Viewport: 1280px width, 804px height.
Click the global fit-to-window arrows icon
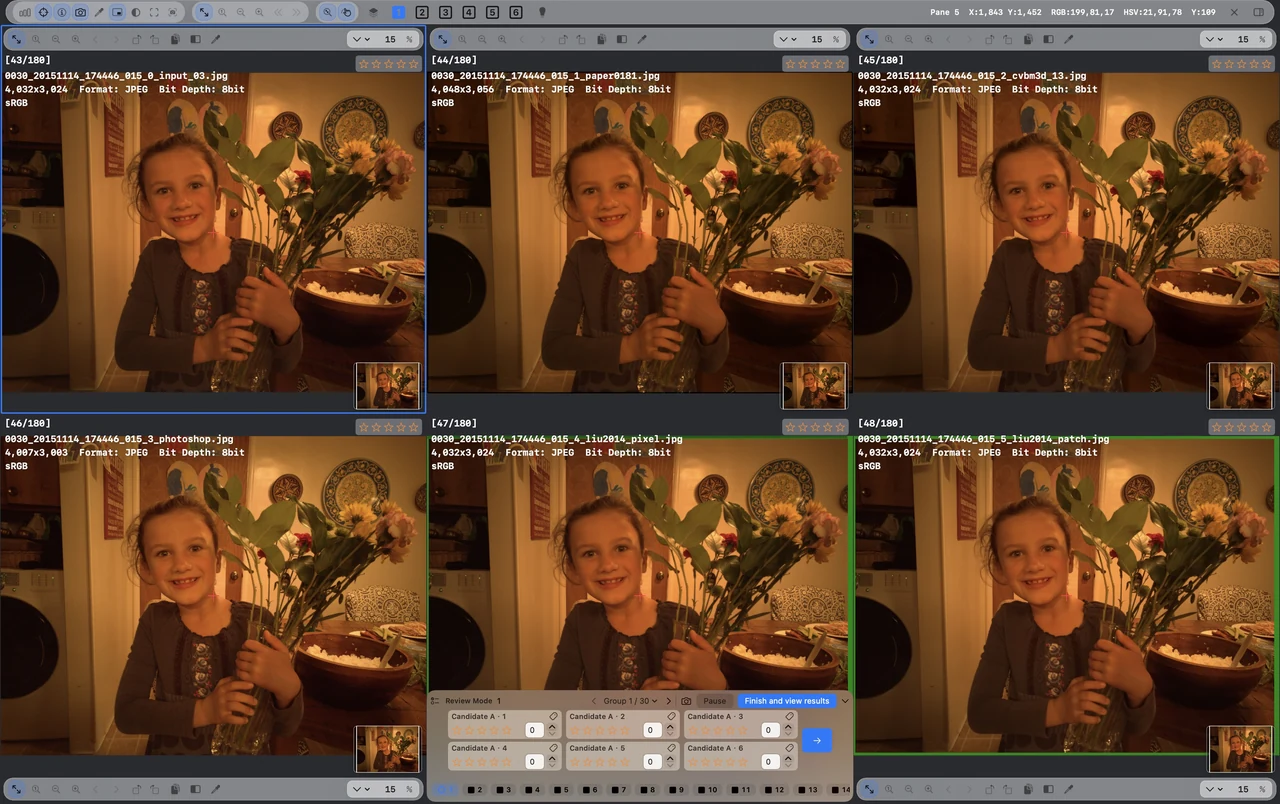[x=204, y=12]
